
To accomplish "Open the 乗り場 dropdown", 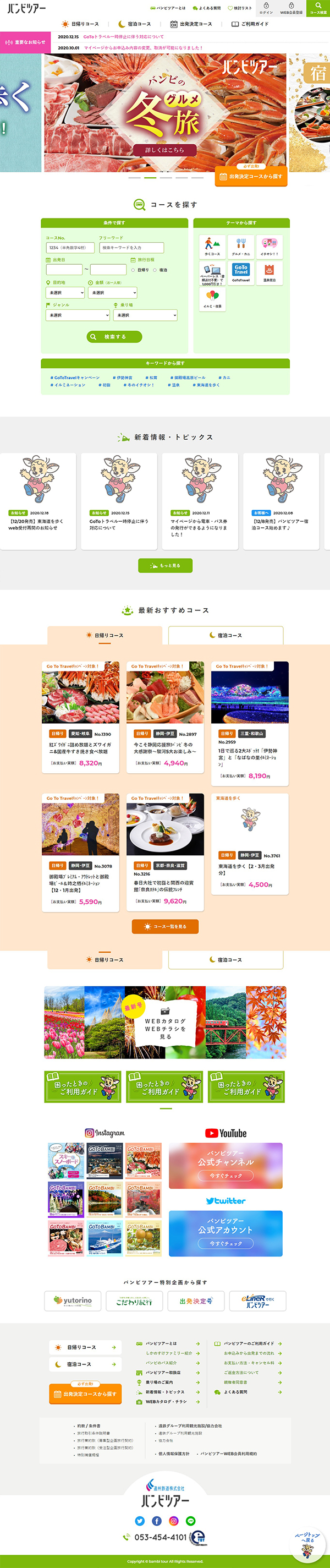I will (145, 315).
